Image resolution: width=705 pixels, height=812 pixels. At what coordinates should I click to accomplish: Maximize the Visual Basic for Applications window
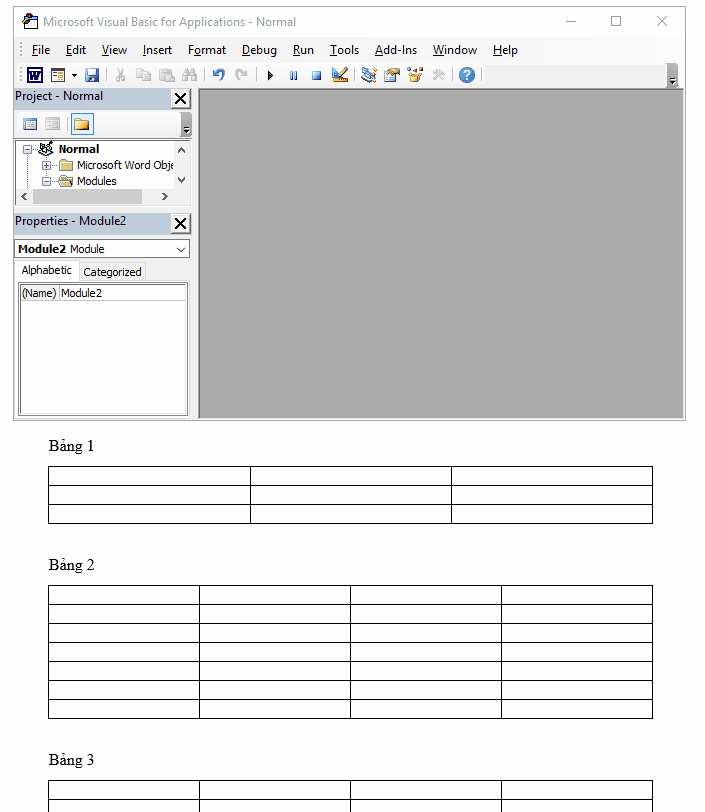pyautogui.click(x=616, y=21)
